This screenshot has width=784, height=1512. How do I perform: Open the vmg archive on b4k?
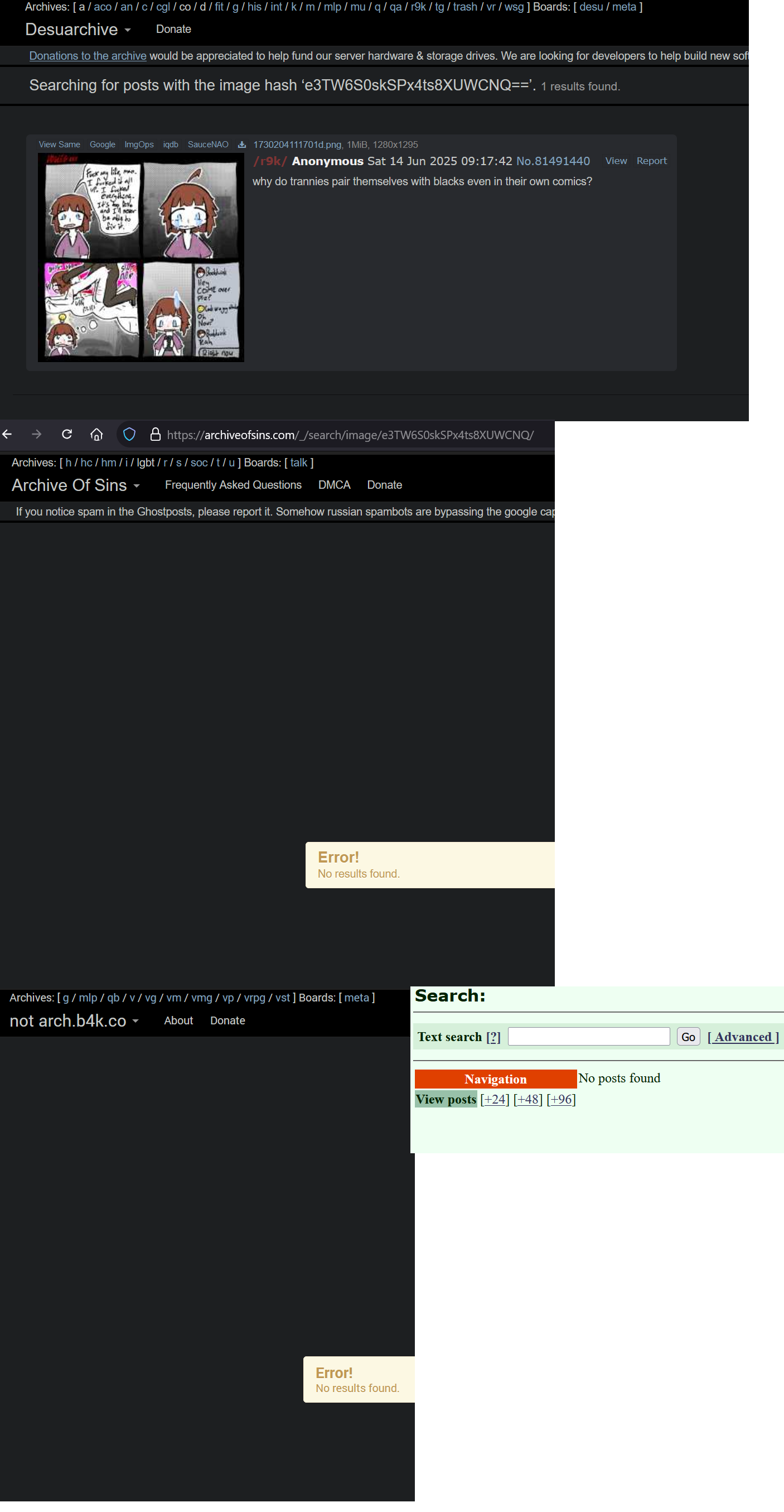coord(202,998)
